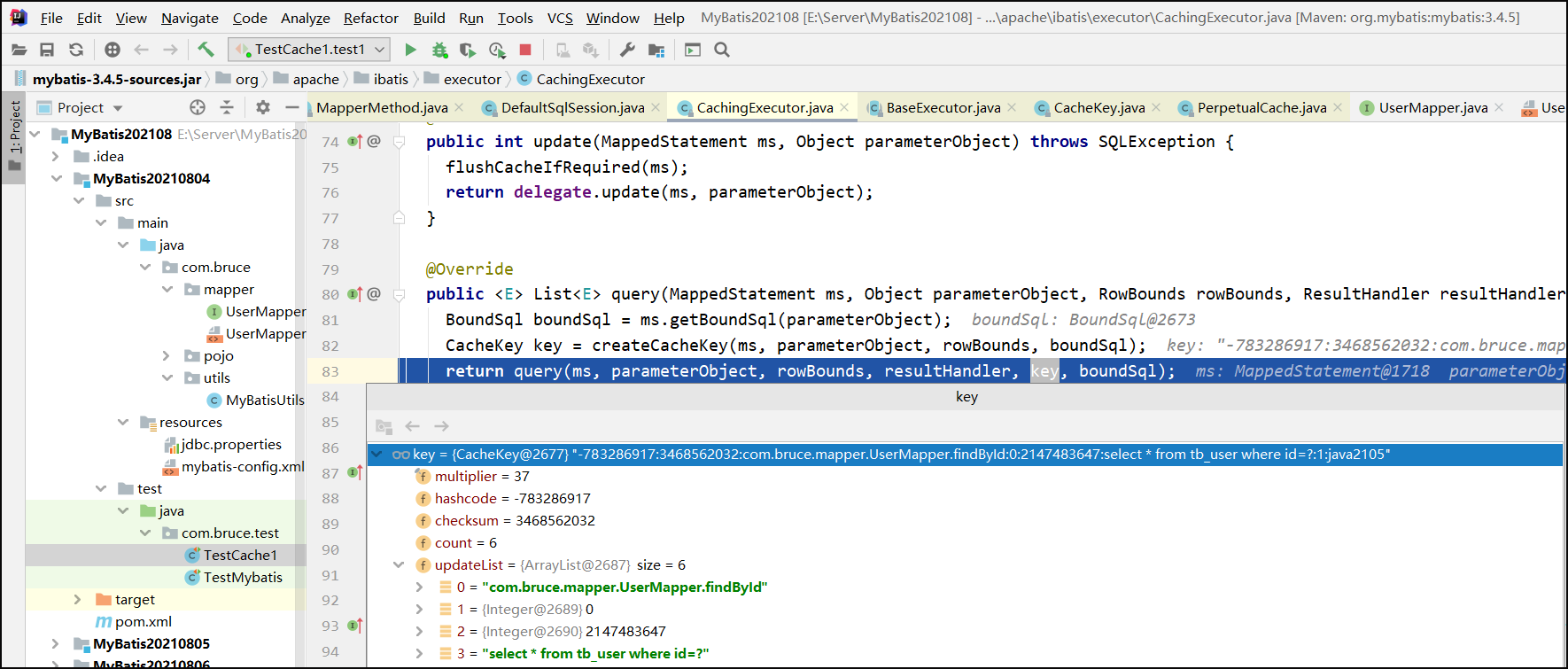Open Project panel gear options

[263, 107]
